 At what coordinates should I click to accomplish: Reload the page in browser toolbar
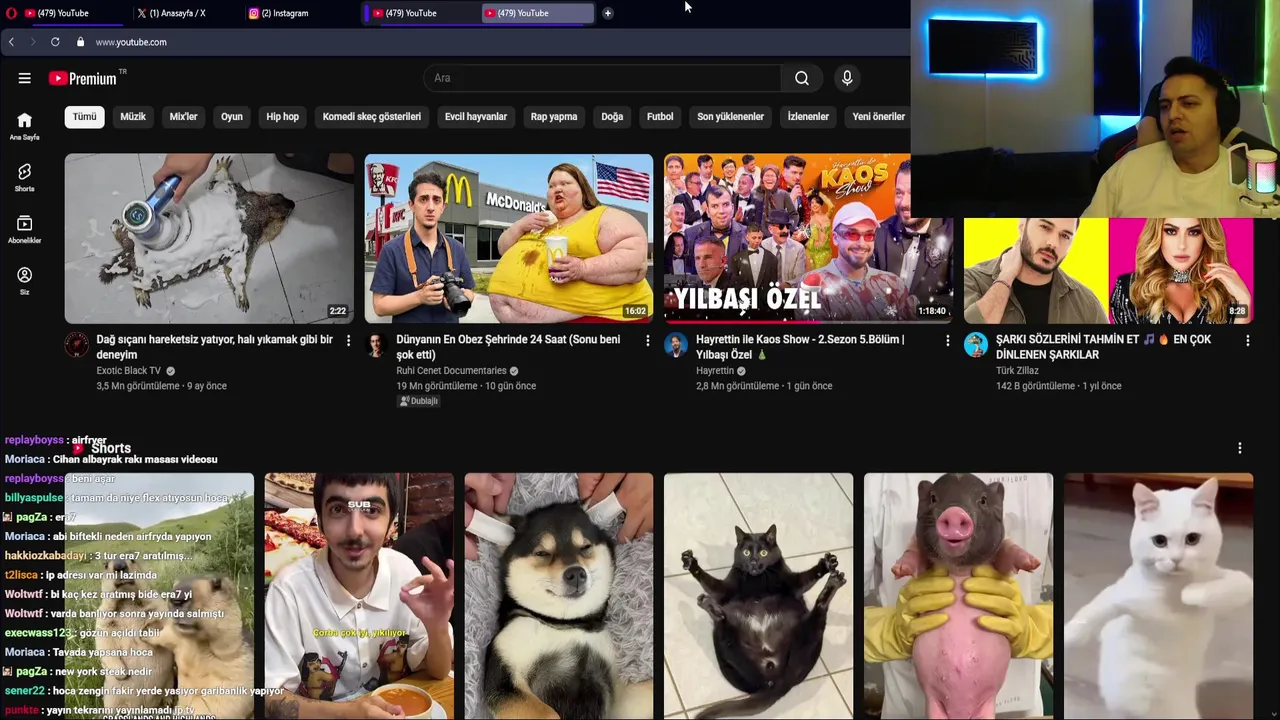click(x=55, y=42)
